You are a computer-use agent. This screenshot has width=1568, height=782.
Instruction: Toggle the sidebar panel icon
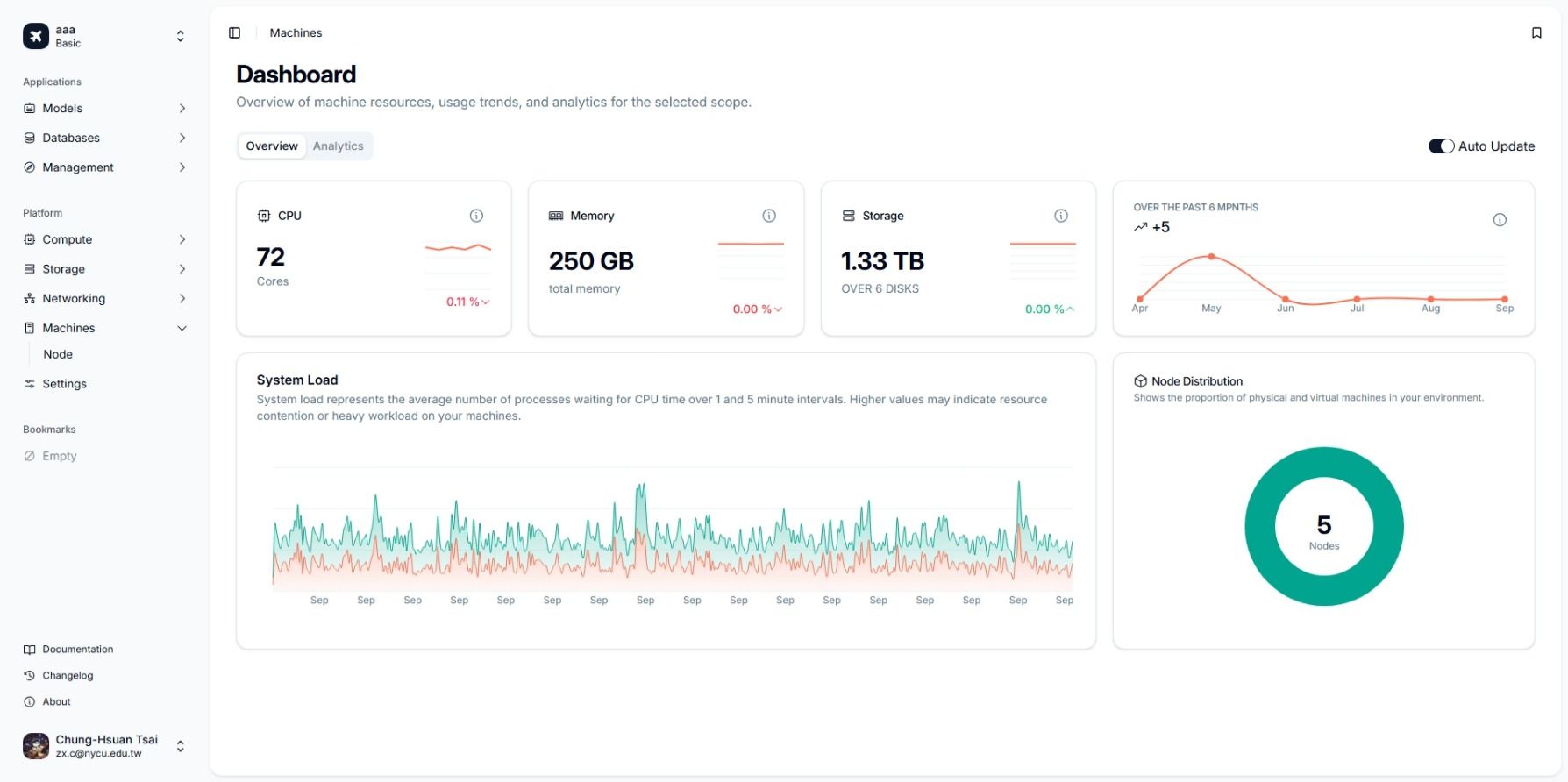(x=234, y=32)
